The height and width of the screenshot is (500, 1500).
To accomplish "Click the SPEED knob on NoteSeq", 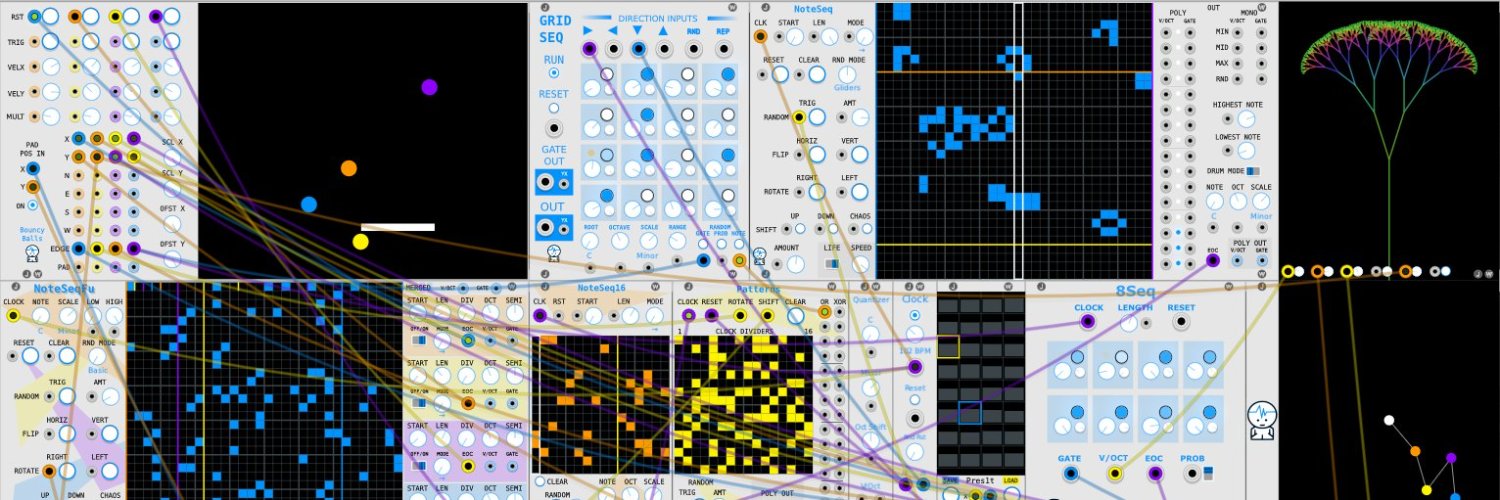I will (860, 263).
